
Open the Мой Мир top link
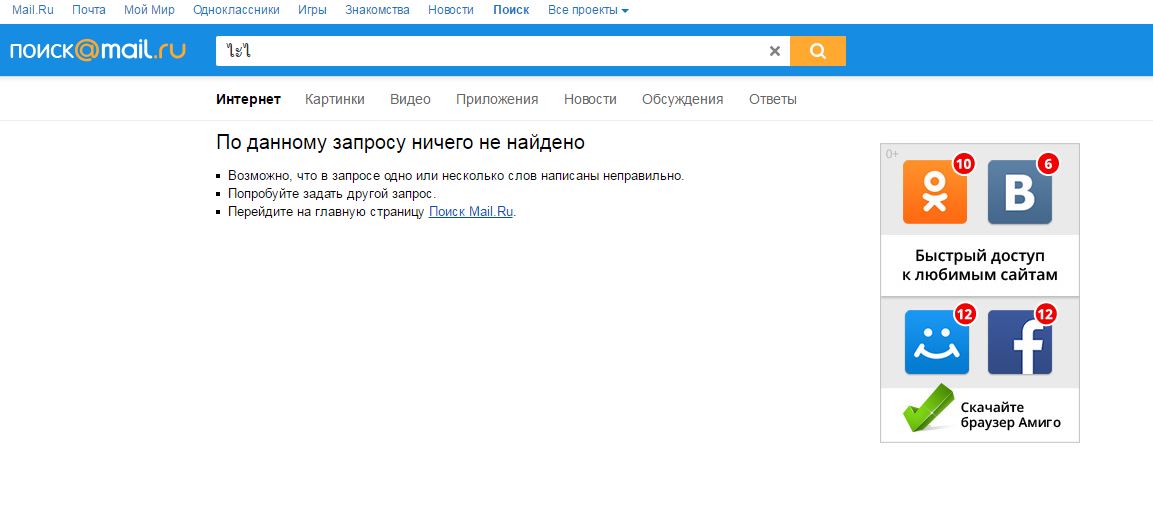149,10
